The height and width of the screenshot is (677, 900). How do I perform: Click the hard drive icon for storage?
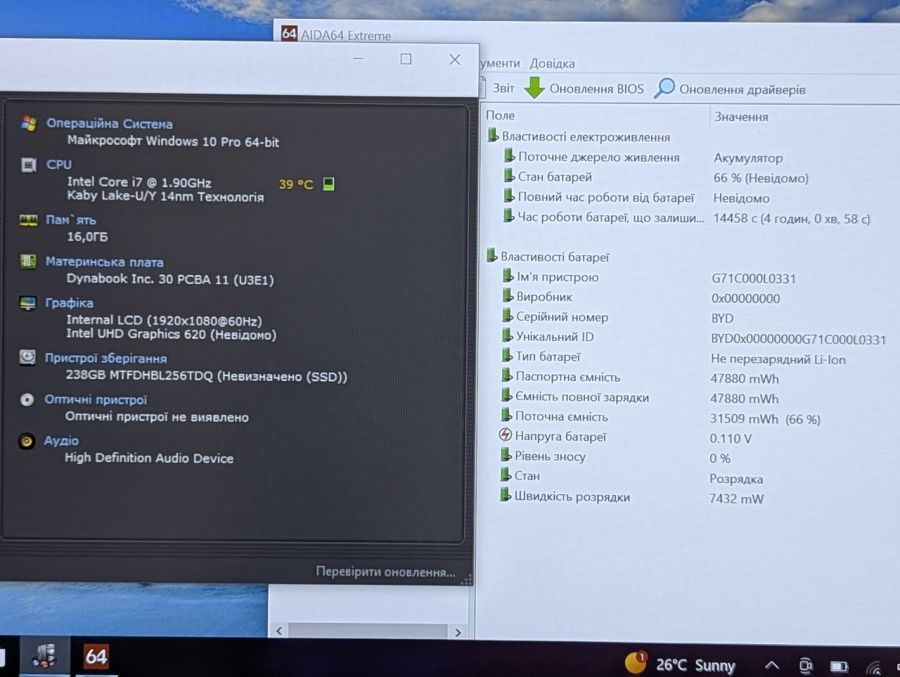coord(27,357)
